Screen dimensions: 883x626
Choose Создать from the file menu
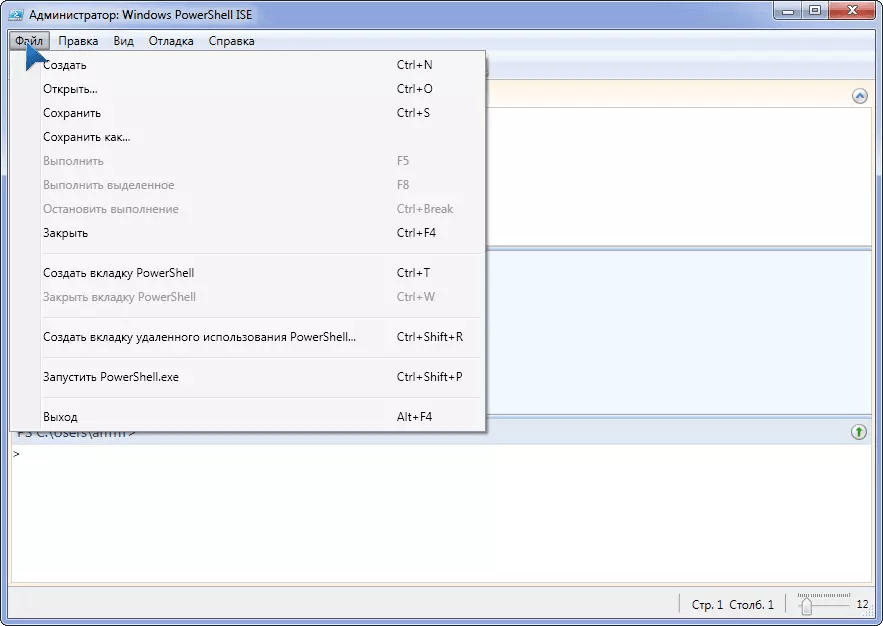248,65
